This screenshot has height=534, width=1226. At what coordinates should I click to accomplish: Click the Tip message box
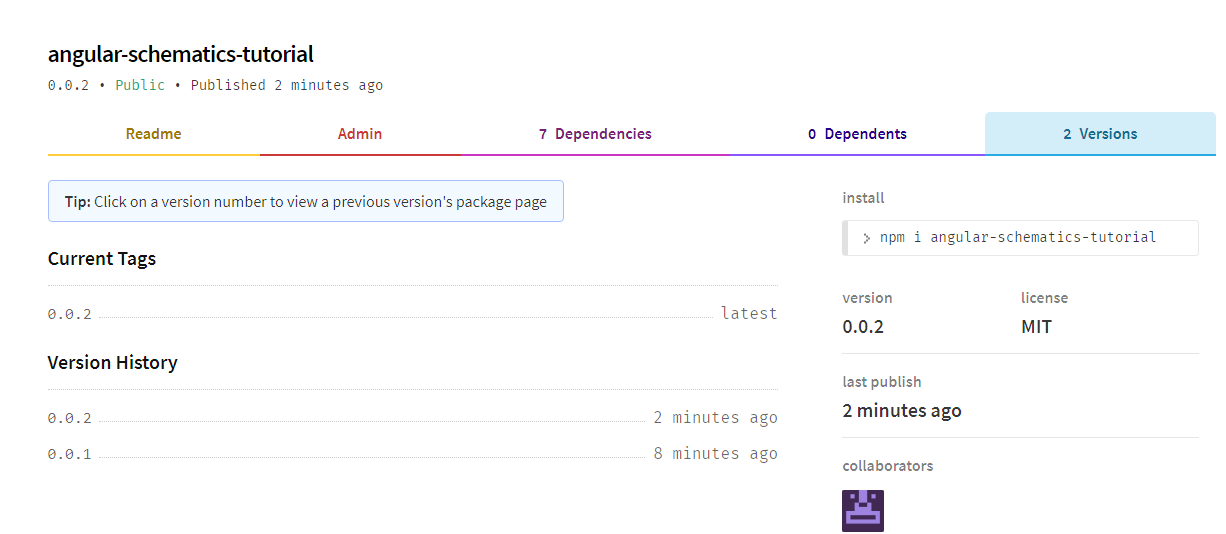tap(306, 201)
